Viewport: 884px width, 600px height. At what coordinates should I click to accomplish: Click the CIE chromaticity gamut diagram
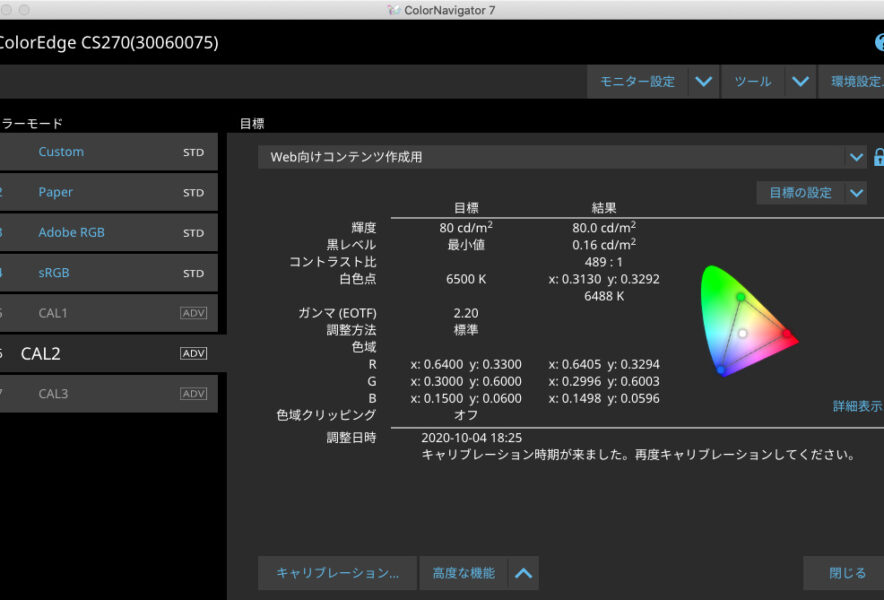click(x=749, y=321)
